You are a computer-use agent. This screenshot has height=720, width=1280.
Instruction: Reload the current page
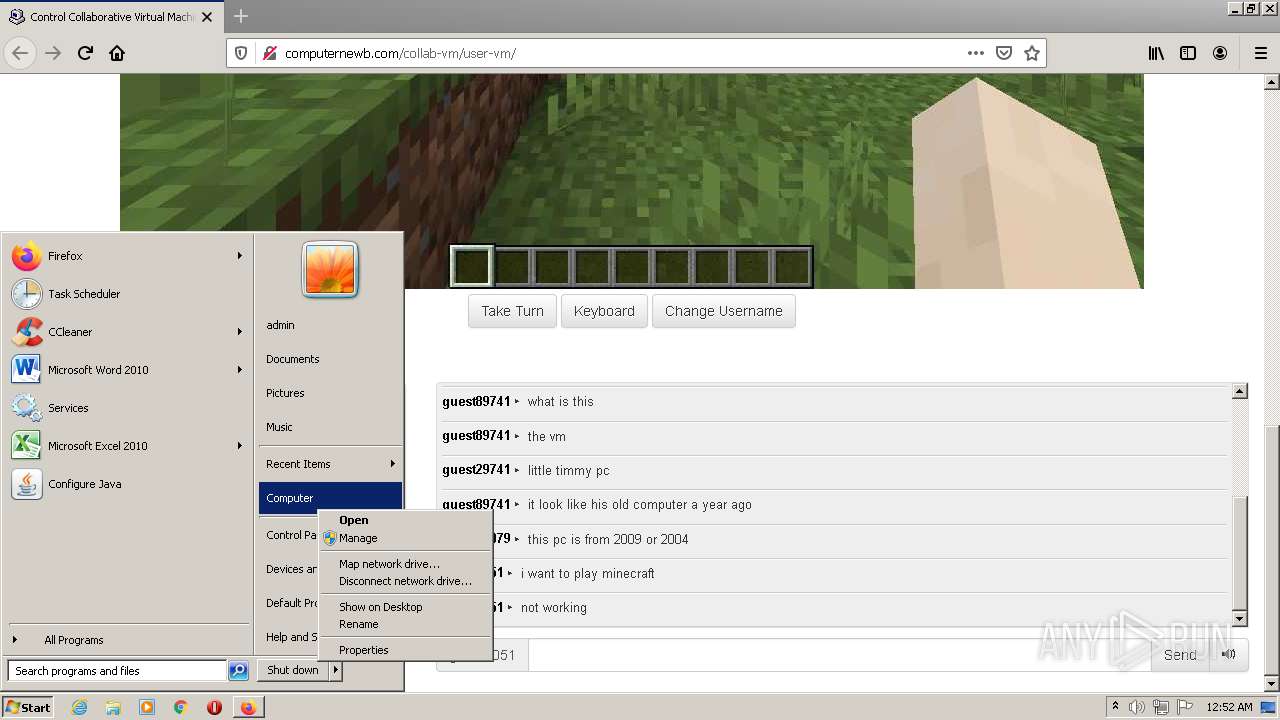[85, 53]
